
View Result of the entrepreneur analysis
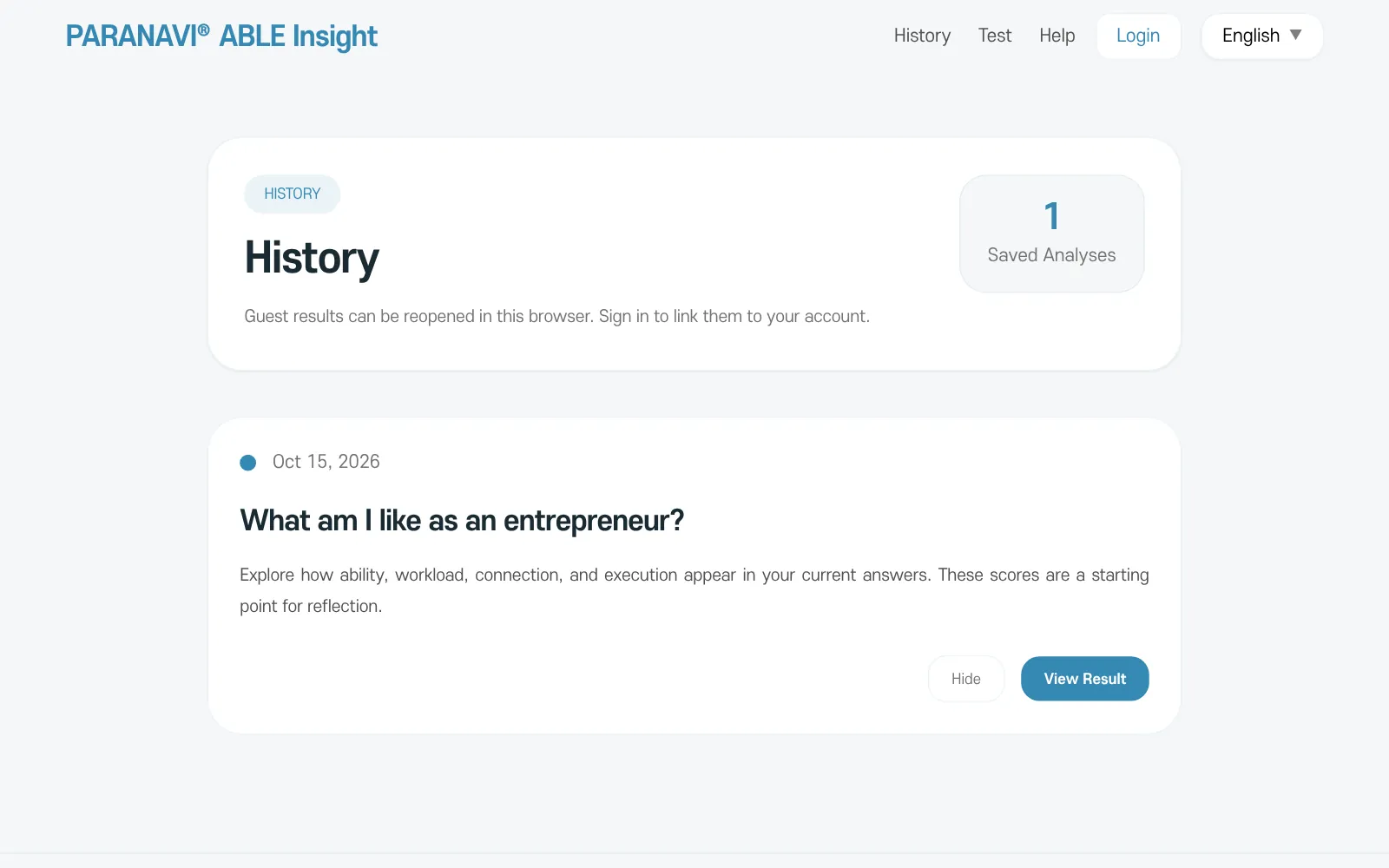[1085, 679]
